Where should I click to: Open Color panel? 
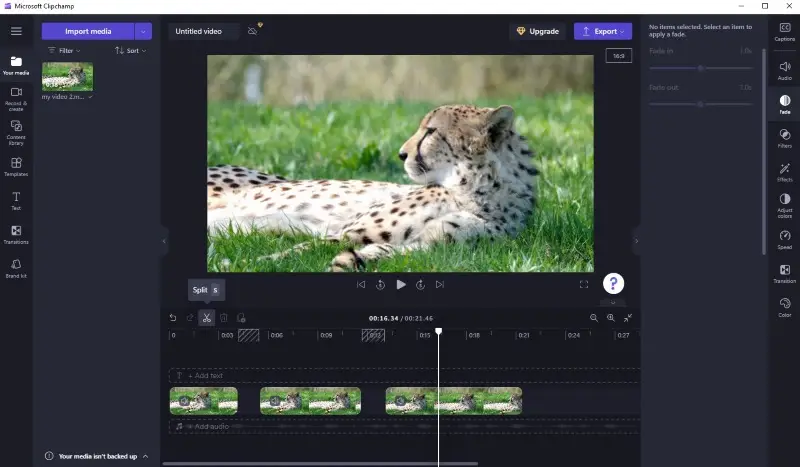(785, 308)
